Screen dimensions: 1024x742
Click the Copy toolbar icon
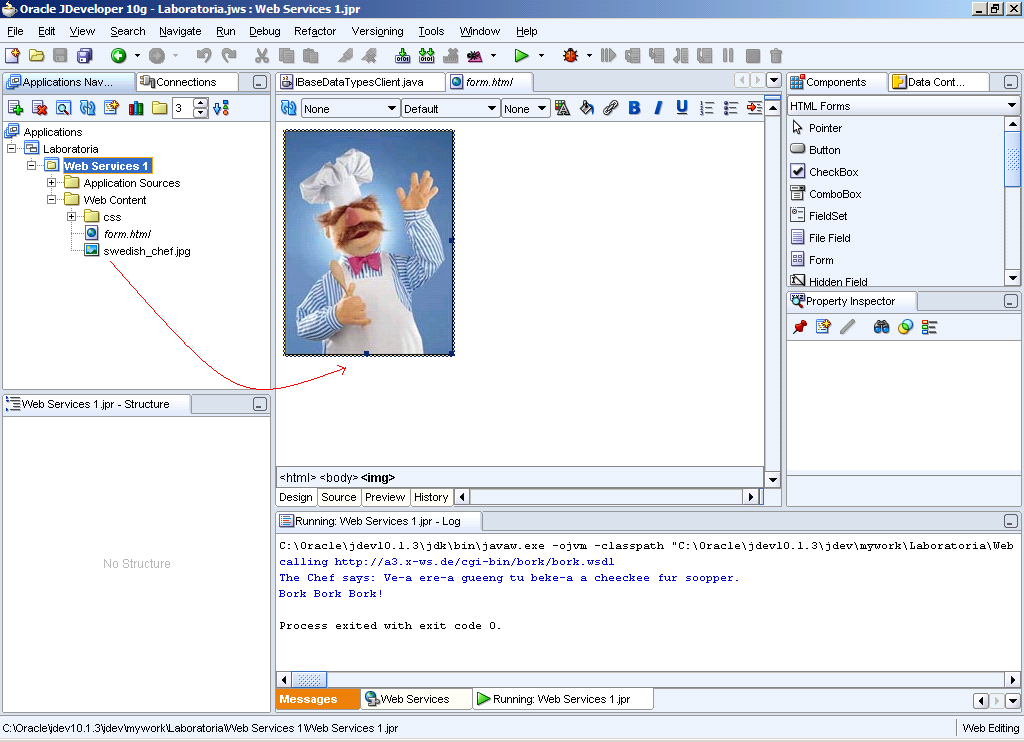point(286,56)
